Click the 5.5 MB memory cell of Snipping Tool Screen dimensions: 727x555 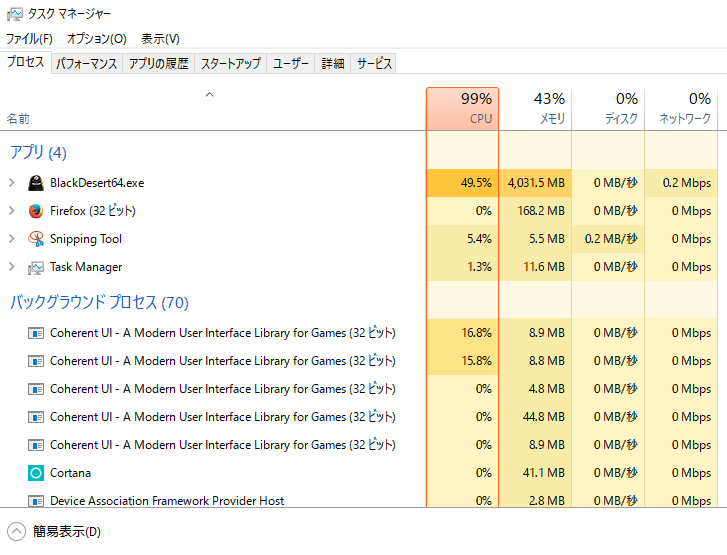(535, 239)
